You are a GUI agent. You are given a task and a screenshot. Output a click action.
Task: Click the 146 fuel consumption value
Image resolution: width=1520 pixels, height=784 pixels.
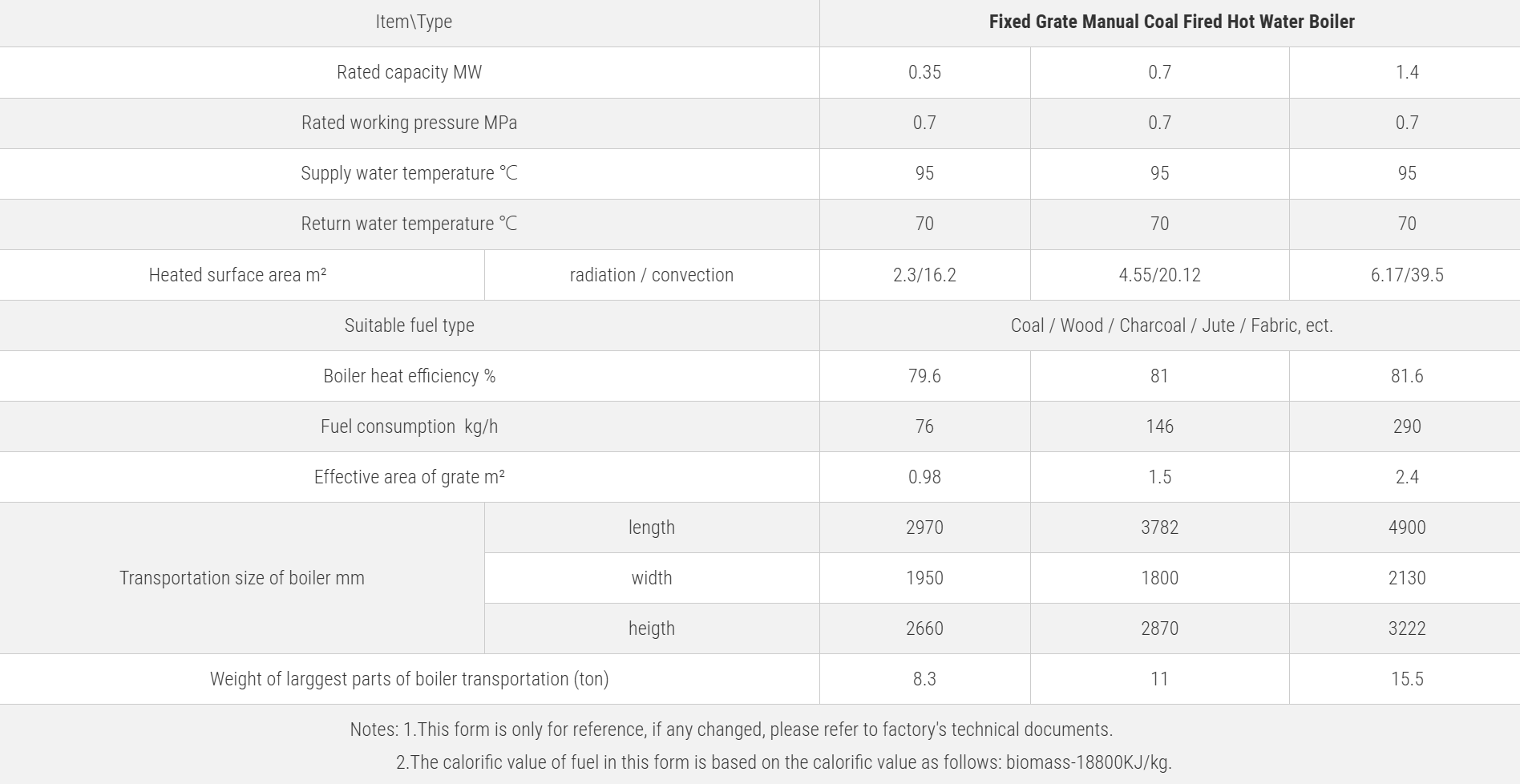point(1159,426)
